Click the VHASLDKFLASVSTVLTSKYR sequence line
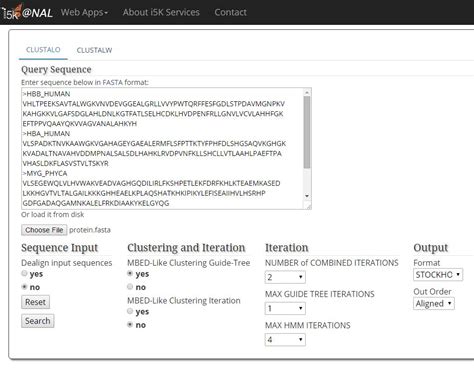 pyautogui.click(x=65, y=164)
